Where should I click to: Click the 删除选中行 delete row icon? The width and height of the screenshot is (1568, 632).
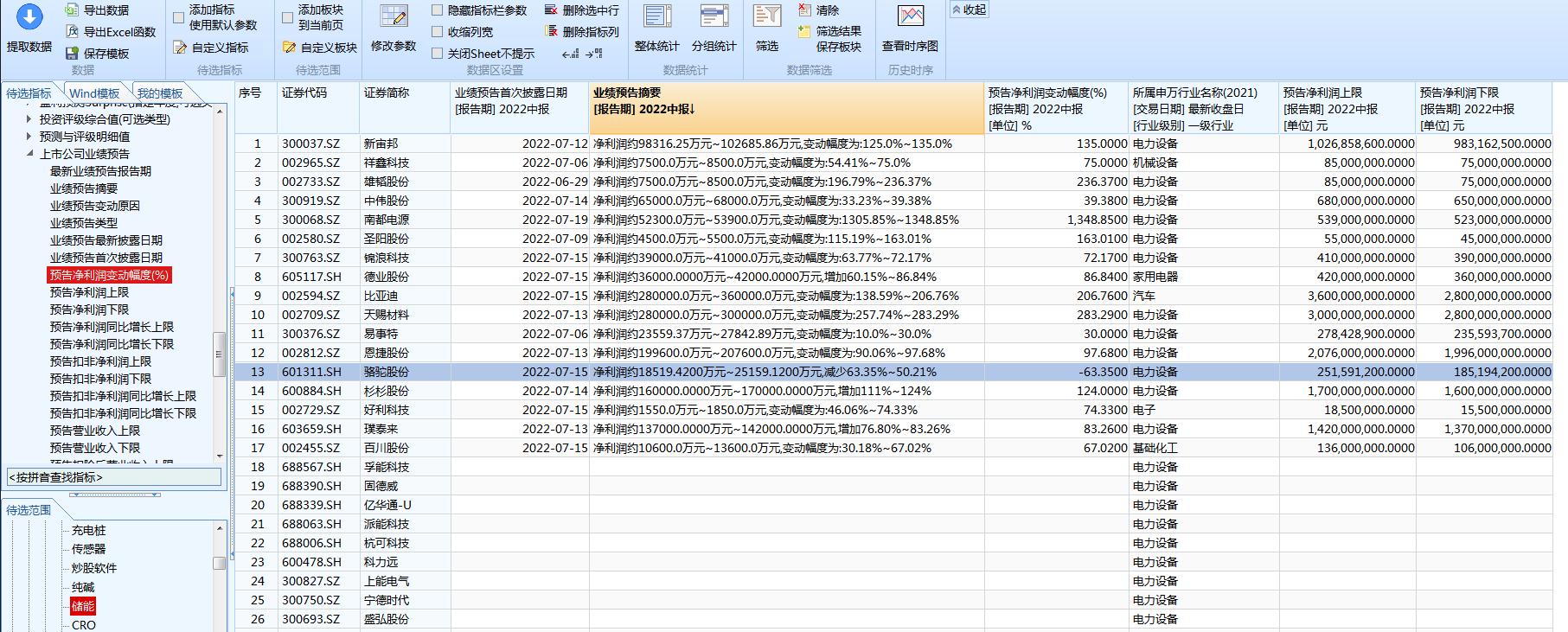click(x=552, y=10)
